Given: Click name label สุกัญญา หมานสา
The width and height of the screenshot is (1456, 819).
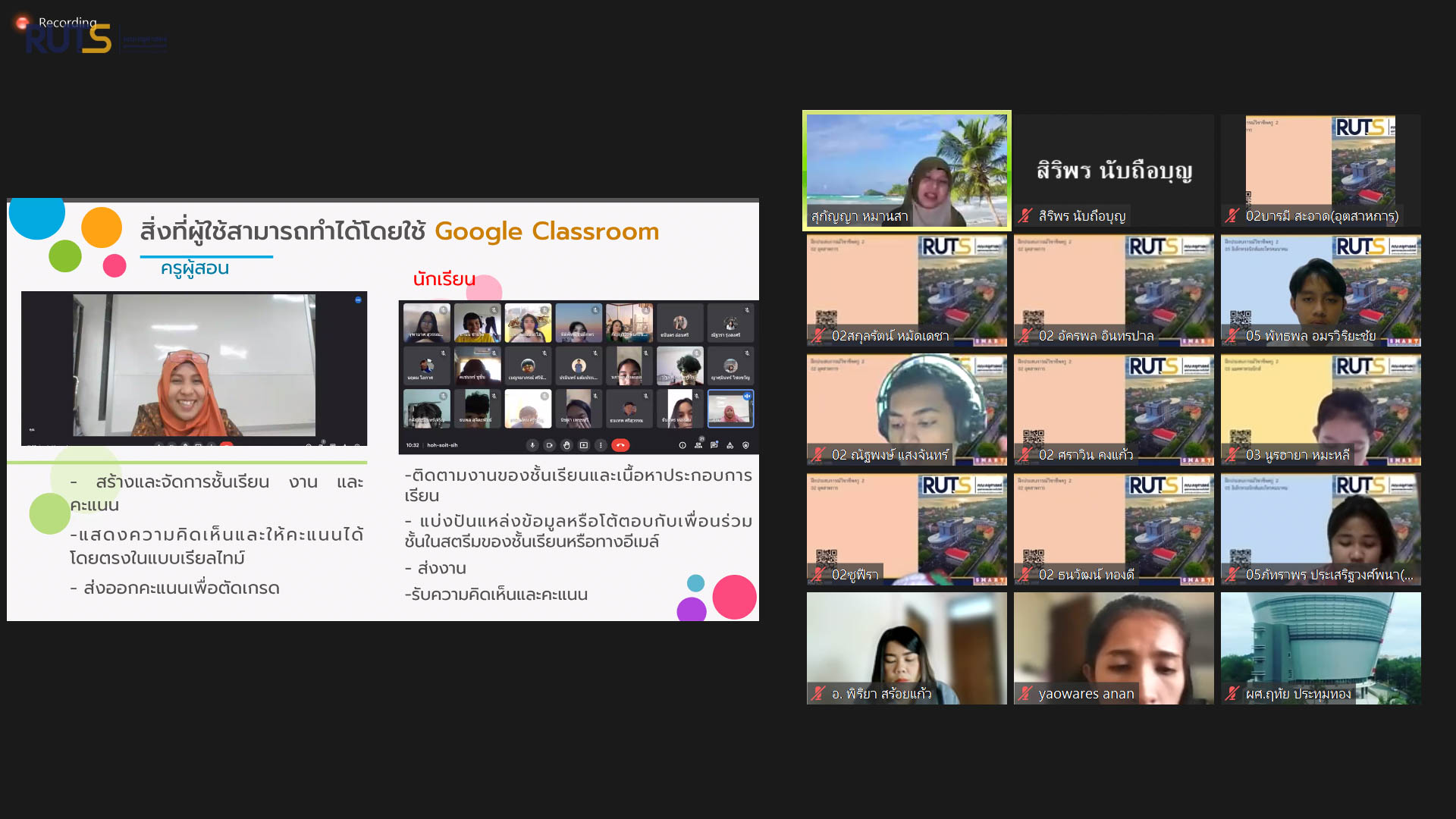Looking at the screenshot, I should coord(859,216).
